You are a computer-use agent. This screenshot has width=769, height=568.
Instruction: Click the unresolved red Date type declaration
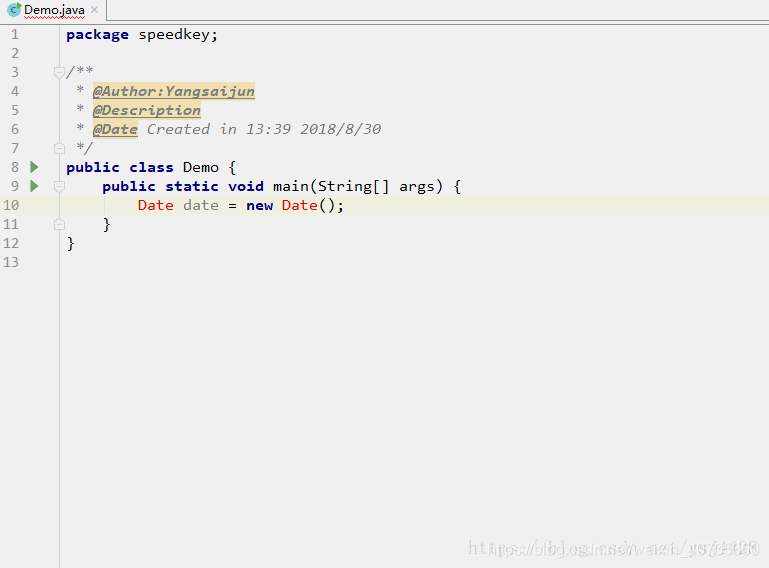point(155,206)
